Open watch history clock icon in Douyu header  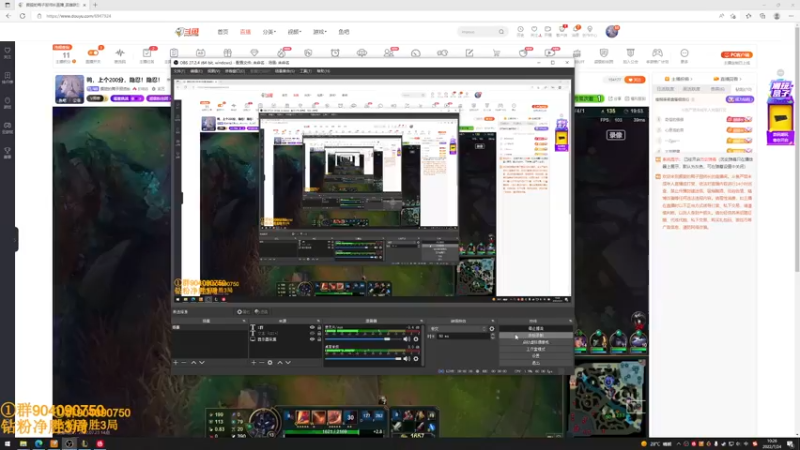click(x=520, y=30)
